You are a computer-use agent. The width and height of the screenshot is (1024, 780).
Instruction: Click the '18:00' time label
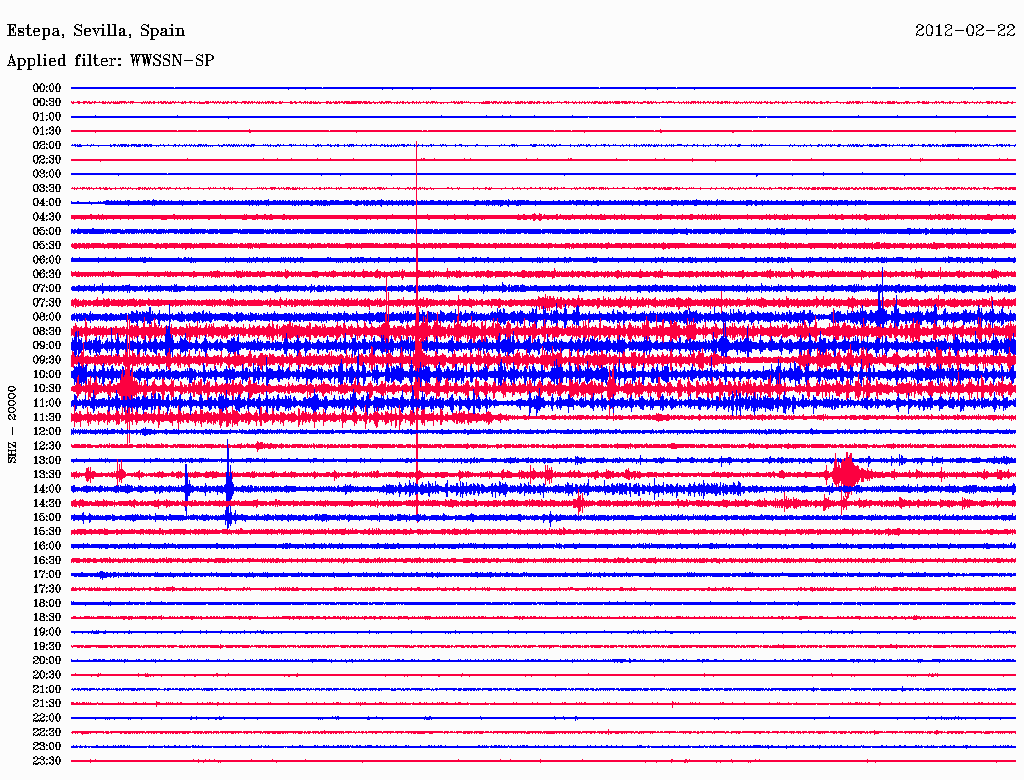click(x=46, y=603)
